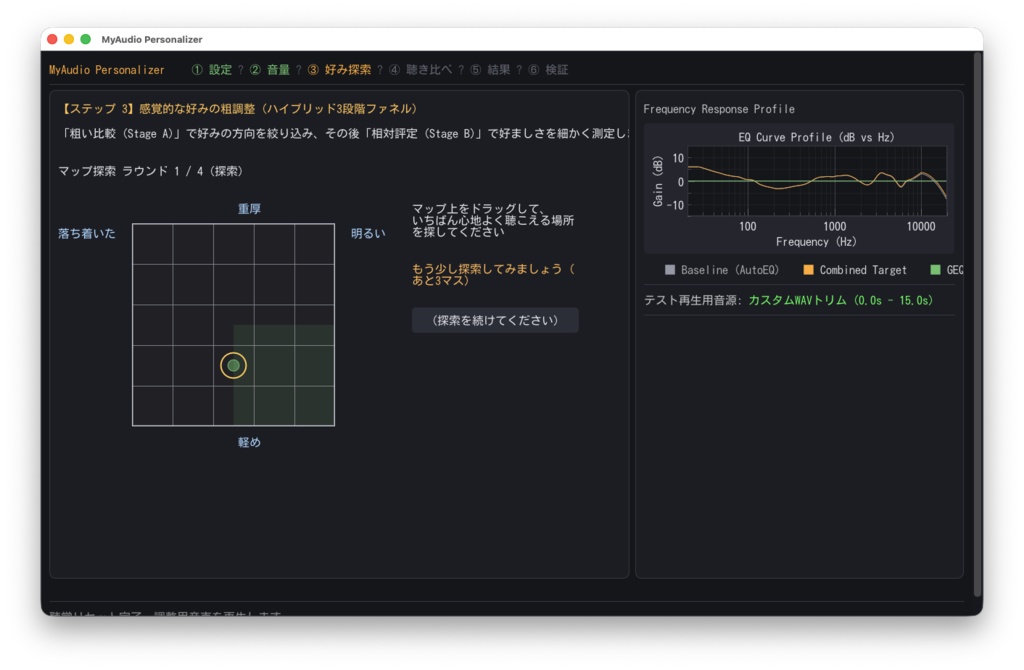Click the green GEQ legend swatch
The image size is (1024, 670).
pos(935,270)
